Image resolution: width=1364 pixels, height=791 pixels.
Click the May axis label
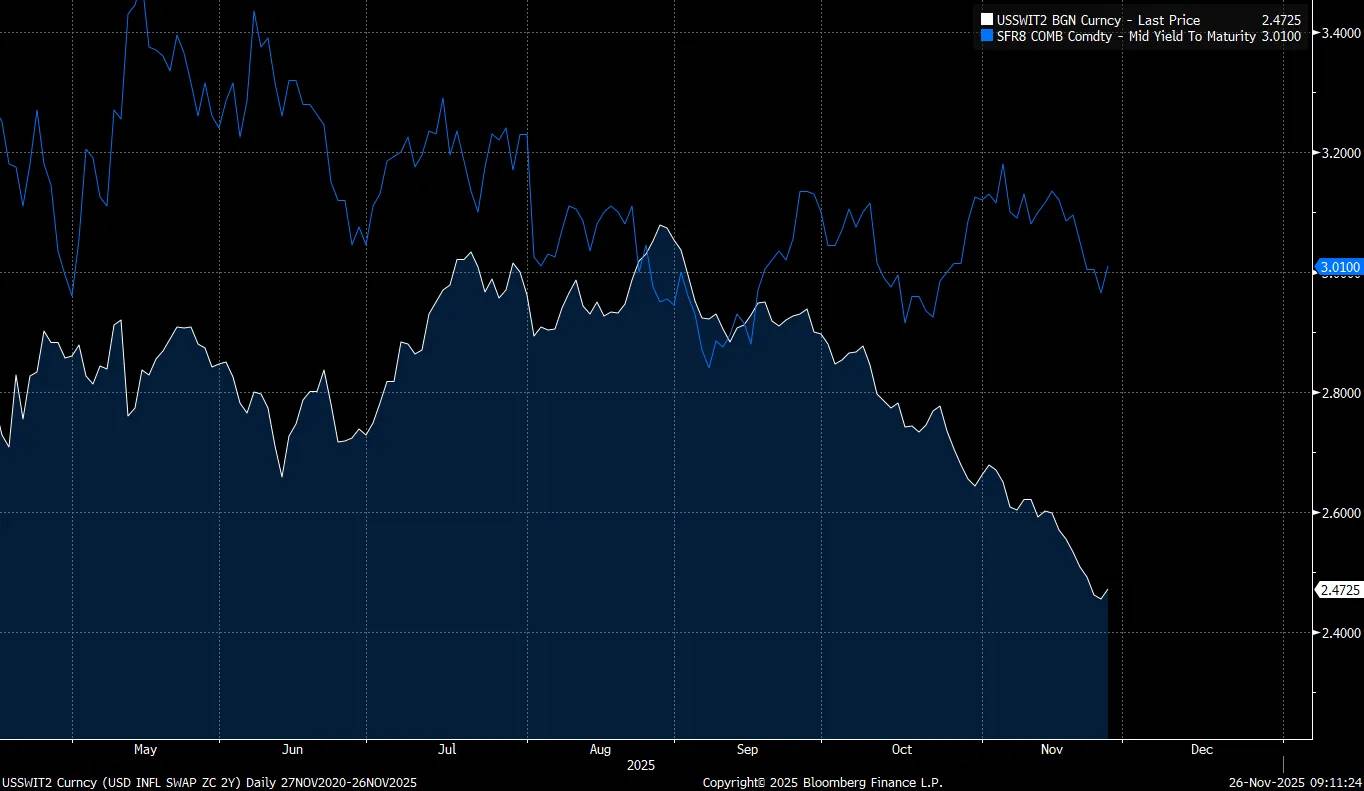145,749
